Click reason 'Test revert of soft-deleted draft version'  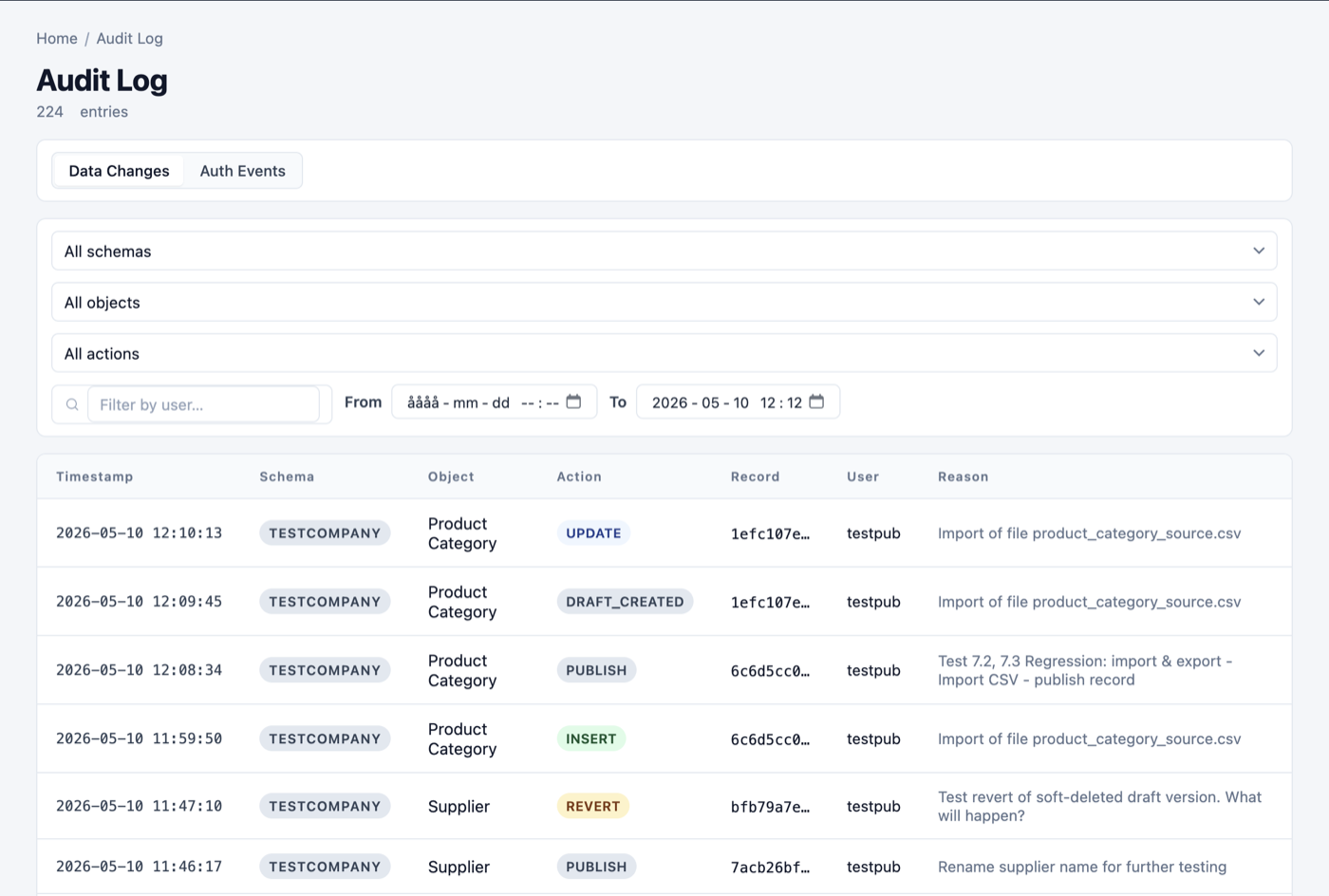tap(1099, 806)
